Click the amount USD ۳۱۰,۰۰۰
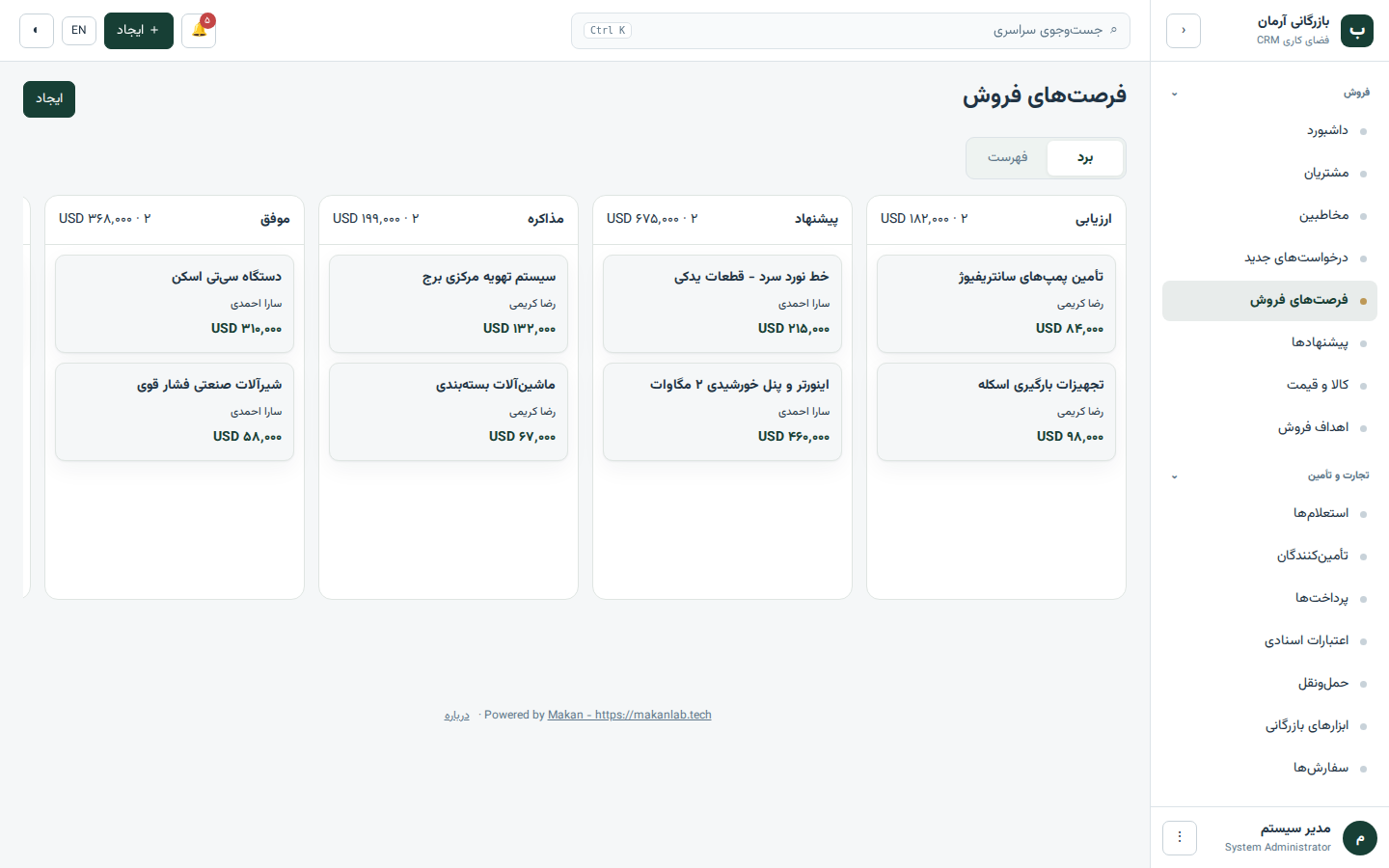1389x868 pixels. (x=247, y=329)
